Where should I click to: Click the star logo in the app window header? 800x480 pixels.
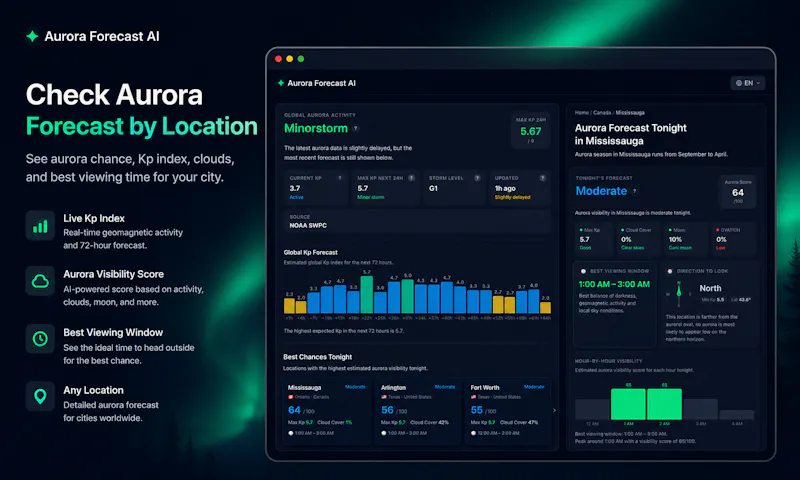point(281,83)
